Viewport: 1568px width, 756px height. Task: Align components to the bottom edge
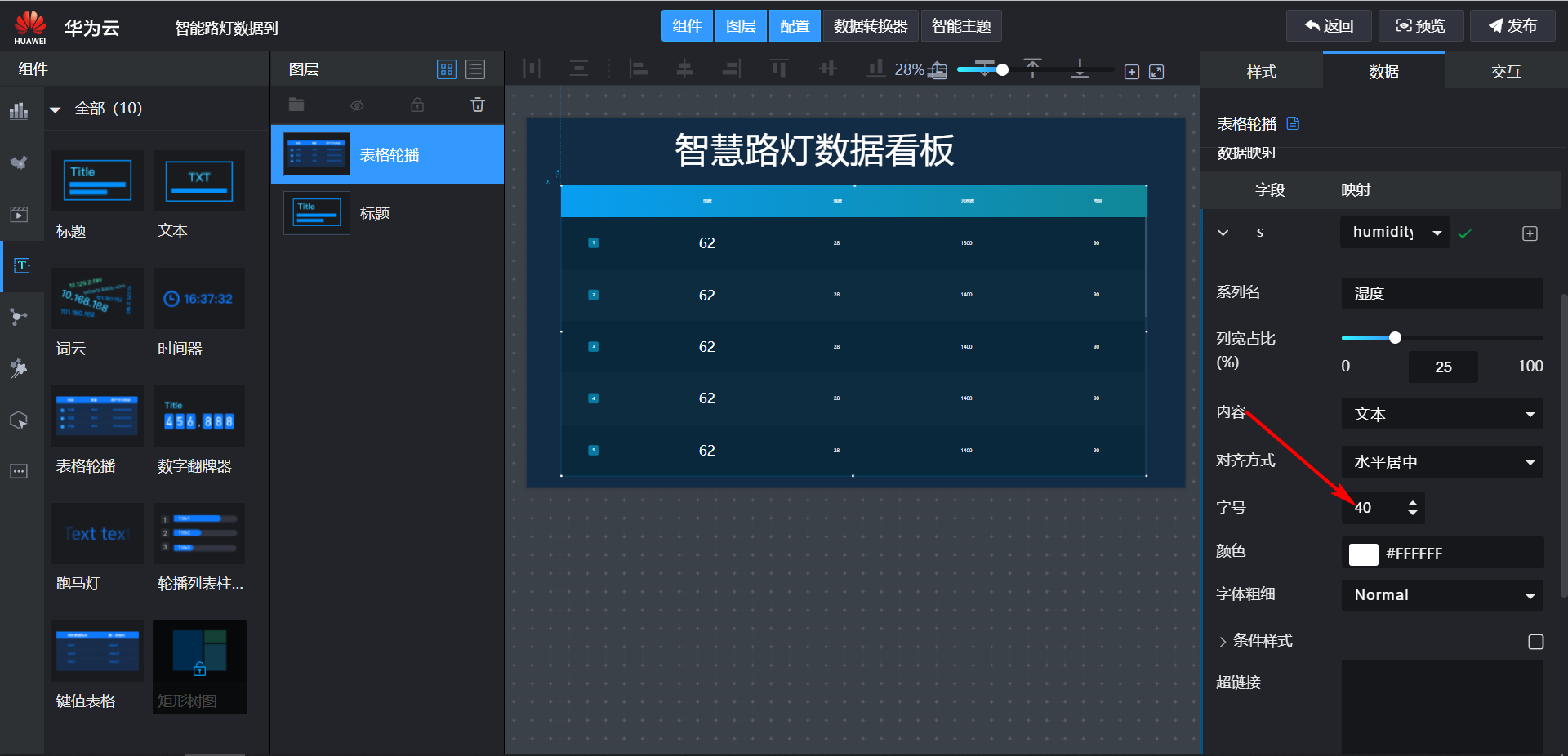(875, 69)
